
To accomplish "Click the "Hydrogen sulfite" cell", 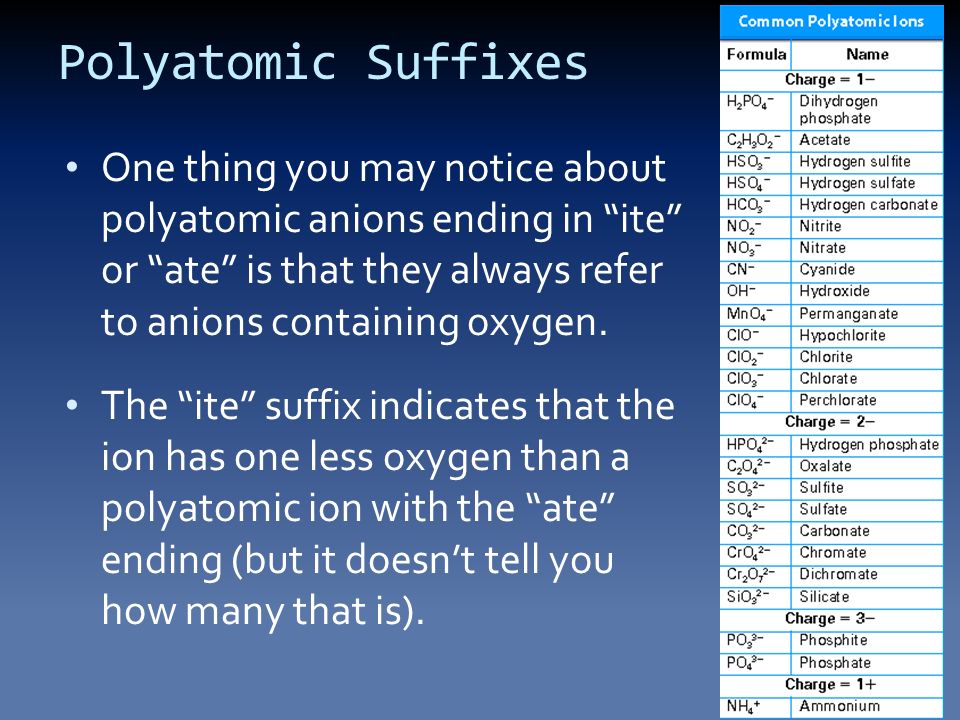I will click(867, 162).
